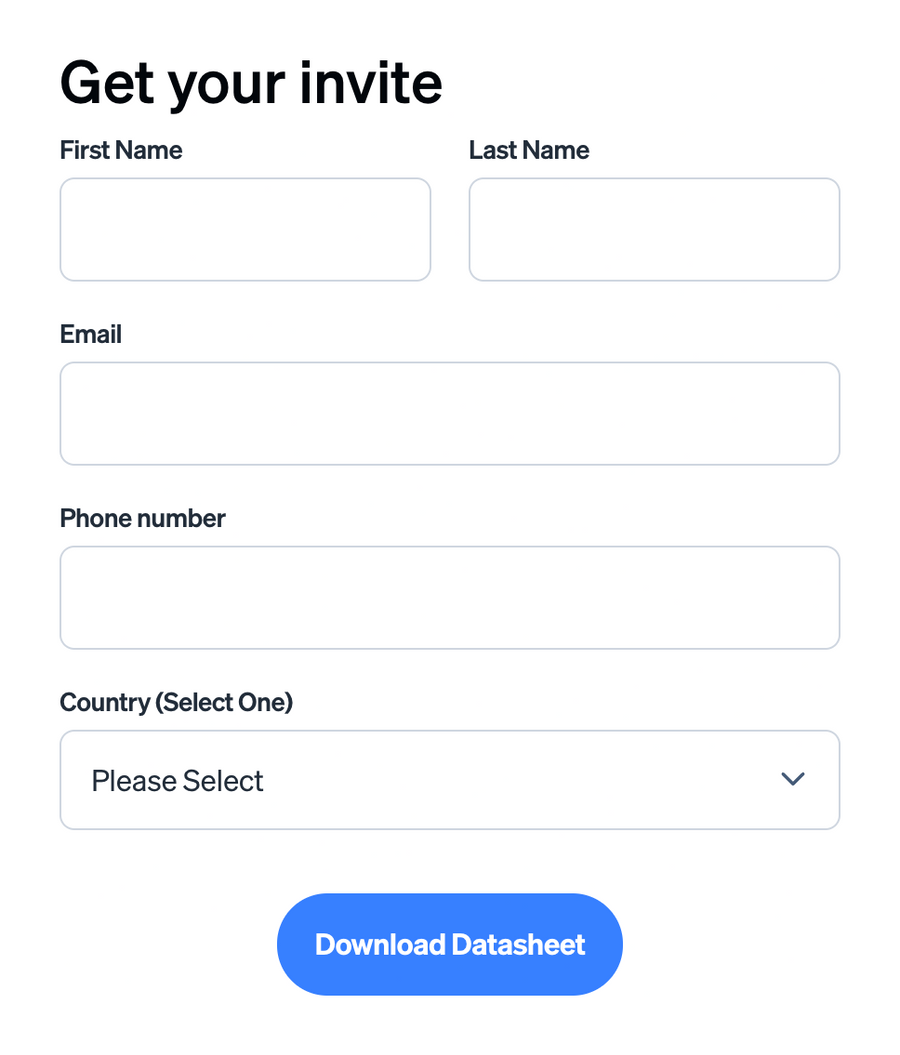Image resolution: width=900 pixels, height=1055 pixels.
Task: Click inside the empty Email box
Action: click(x=450, y=413)
